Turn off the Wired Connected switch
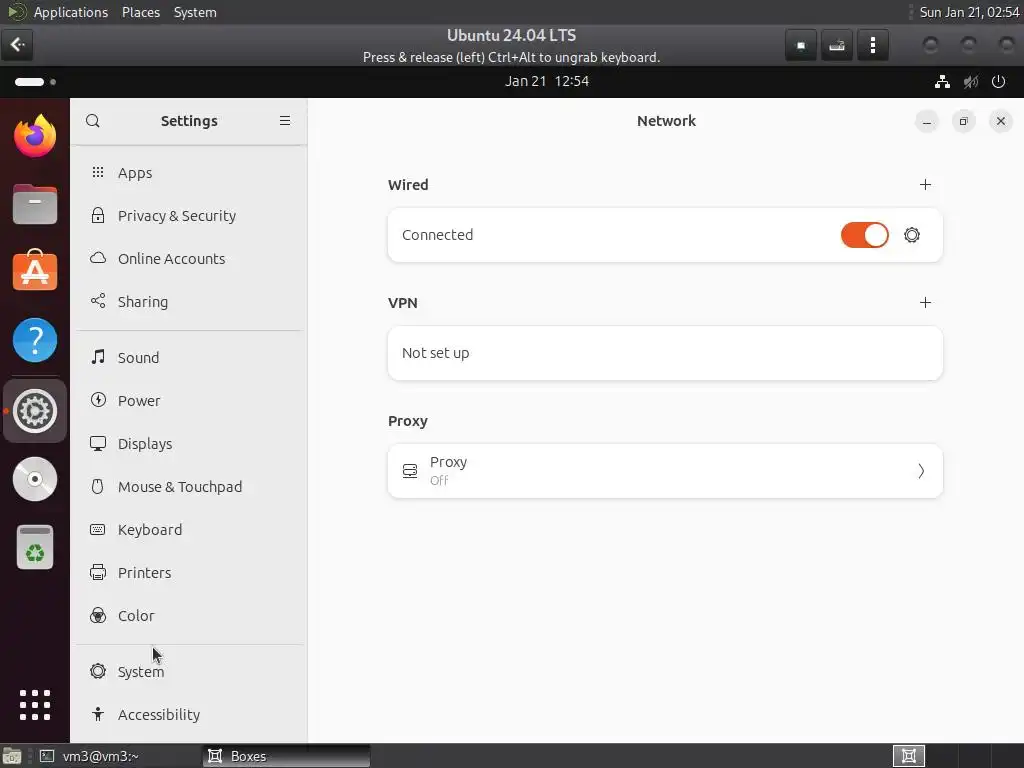 (x=864, y=235)
